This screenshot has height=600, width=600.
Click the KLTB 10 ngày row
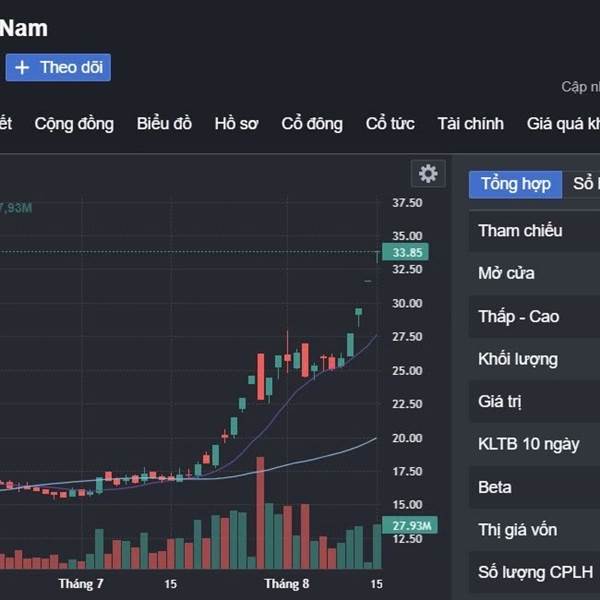tap(529, 445)
